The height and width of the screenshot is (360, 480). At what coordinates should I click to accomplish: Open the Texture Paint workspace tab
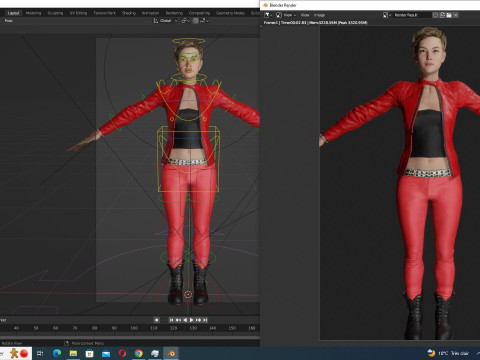pyautogui.click(x=104, y=13)
